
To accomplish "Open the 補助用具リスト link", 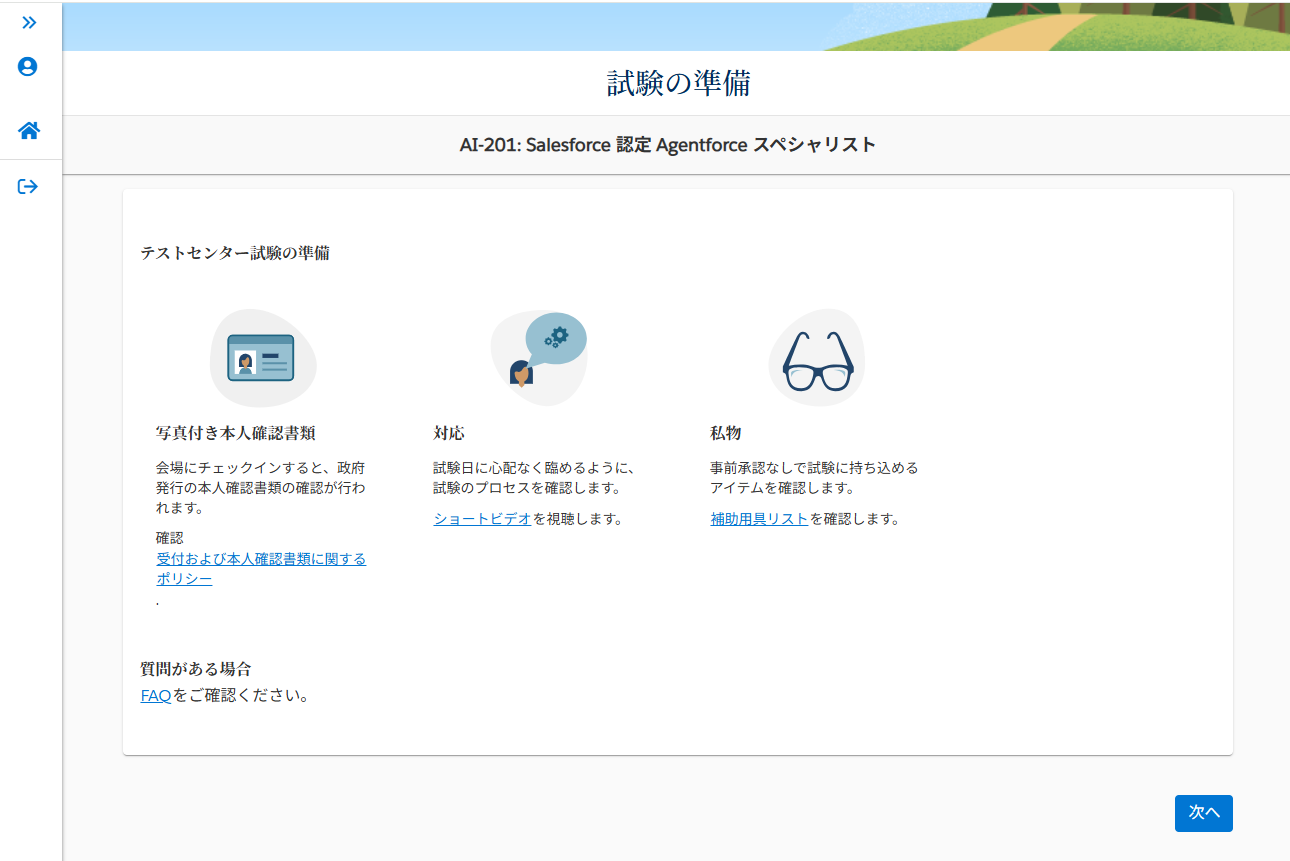I will (759, 519).
